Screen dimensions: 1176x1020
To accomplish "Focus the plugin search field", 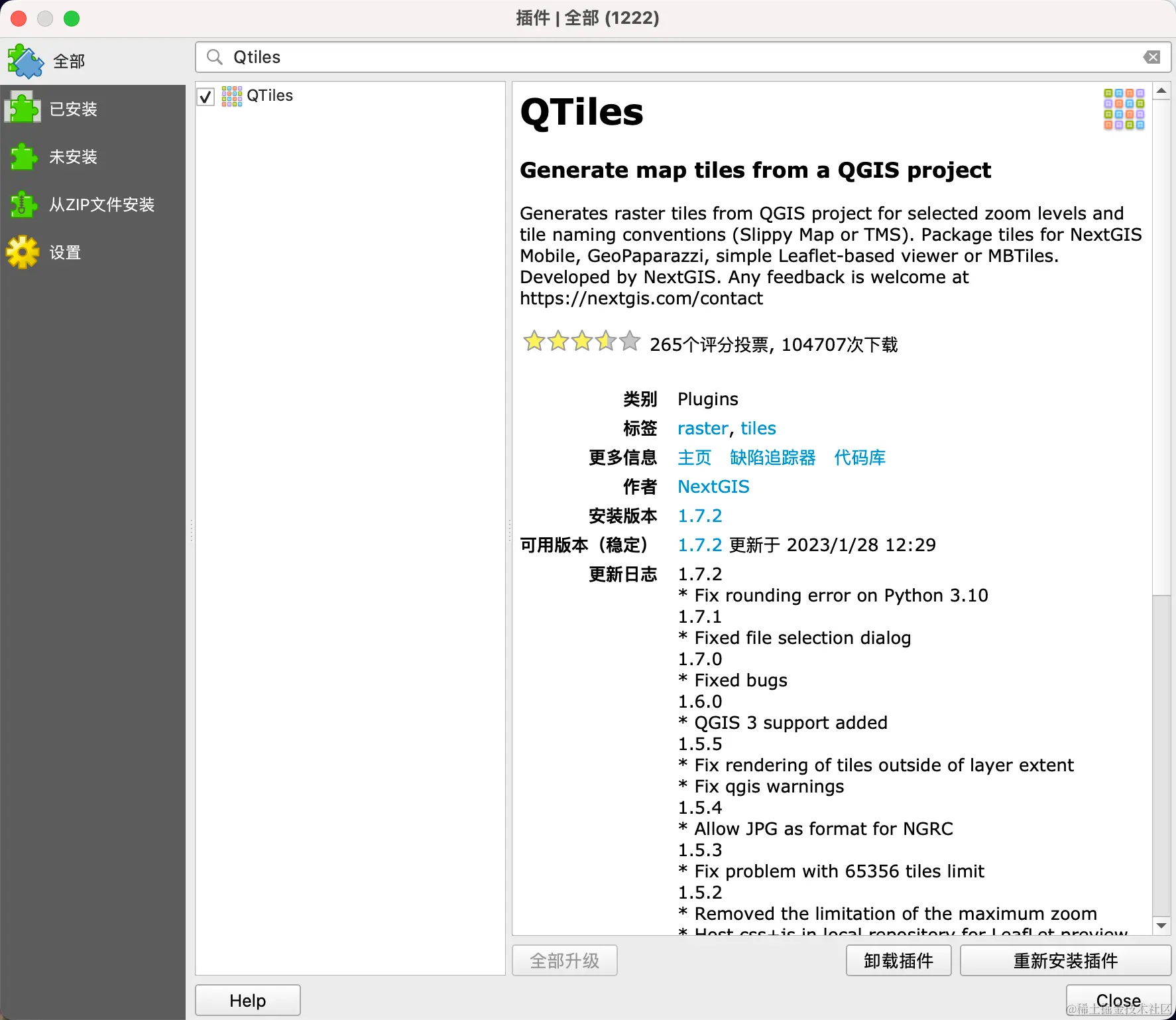I will [x=683, y=57].
